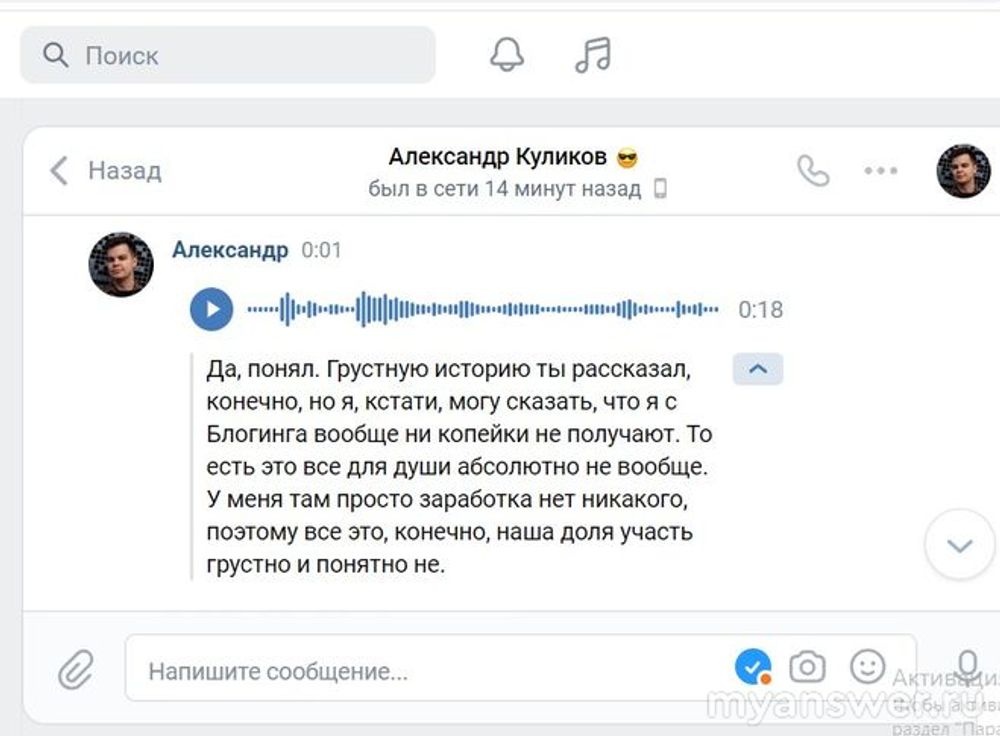This screenshot has width=1000, height=736.
Task: Go back with the Назад button
Action: (x=106, y=171)
